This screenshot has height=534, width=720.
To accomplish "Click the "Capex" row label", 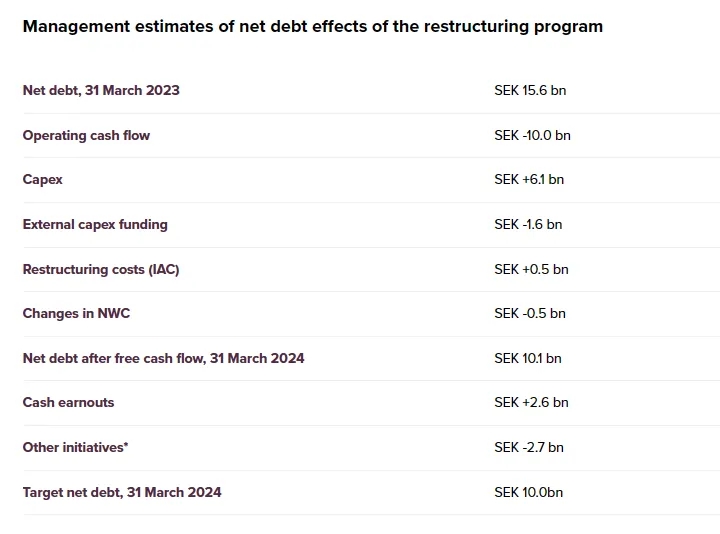I will [43, 180].
